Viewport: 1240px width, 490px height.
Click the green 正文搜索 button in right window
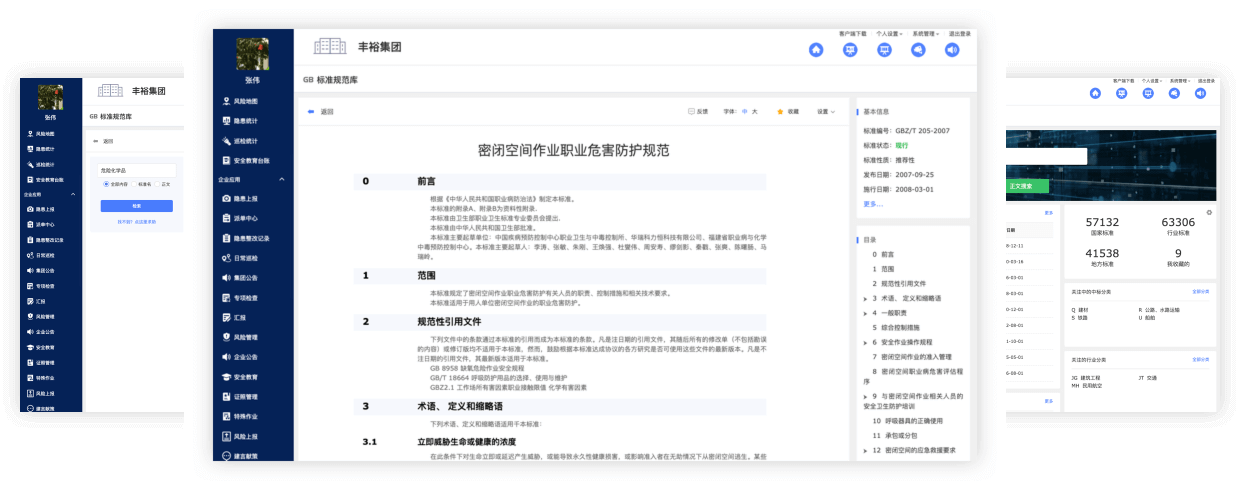[1027, 186]
